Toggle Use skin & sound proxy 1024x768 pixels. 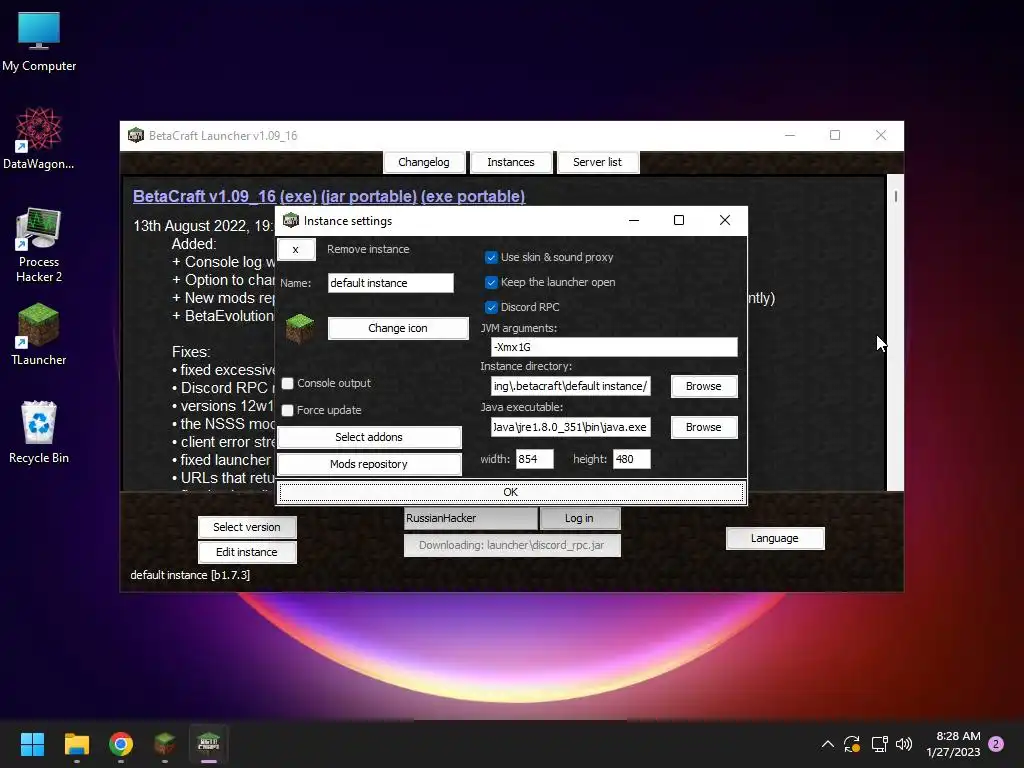tap(491, 257)
